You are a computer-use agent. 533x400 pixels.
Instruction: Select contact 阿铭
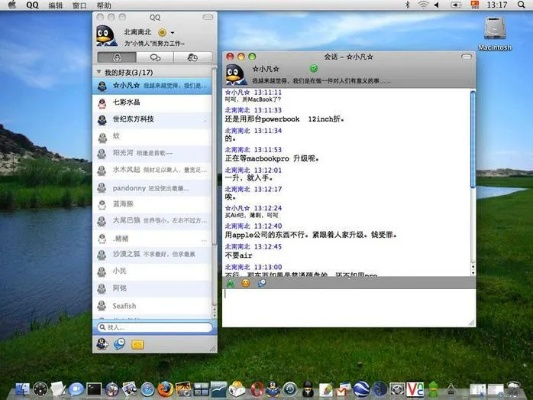pyautogui.click(x=152, y=289)
